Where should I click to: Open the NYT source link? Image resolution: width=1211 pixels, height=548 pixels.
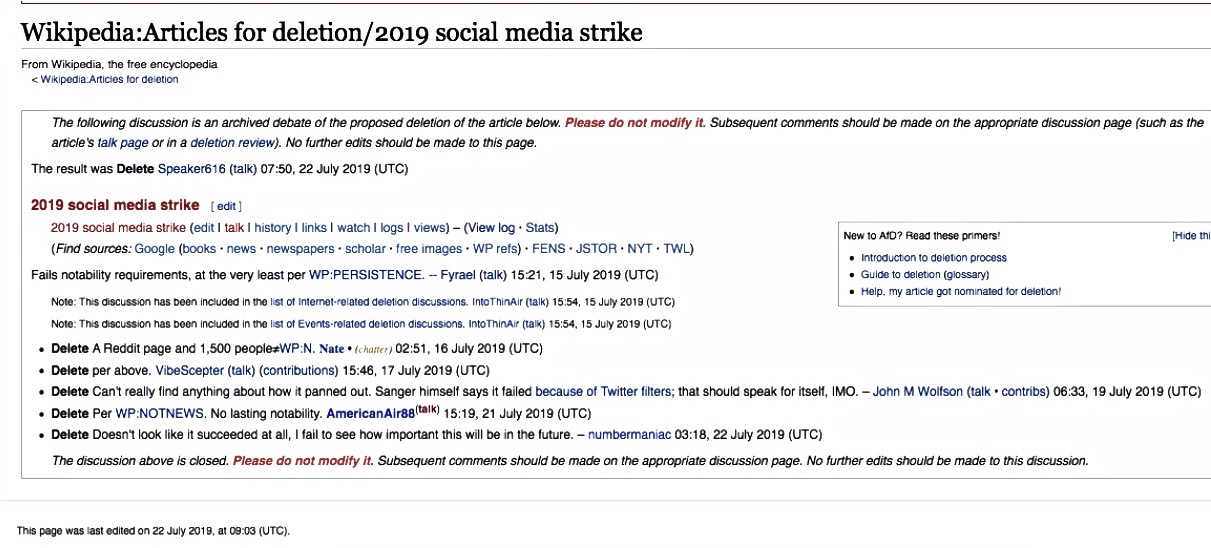pos(640,249)
